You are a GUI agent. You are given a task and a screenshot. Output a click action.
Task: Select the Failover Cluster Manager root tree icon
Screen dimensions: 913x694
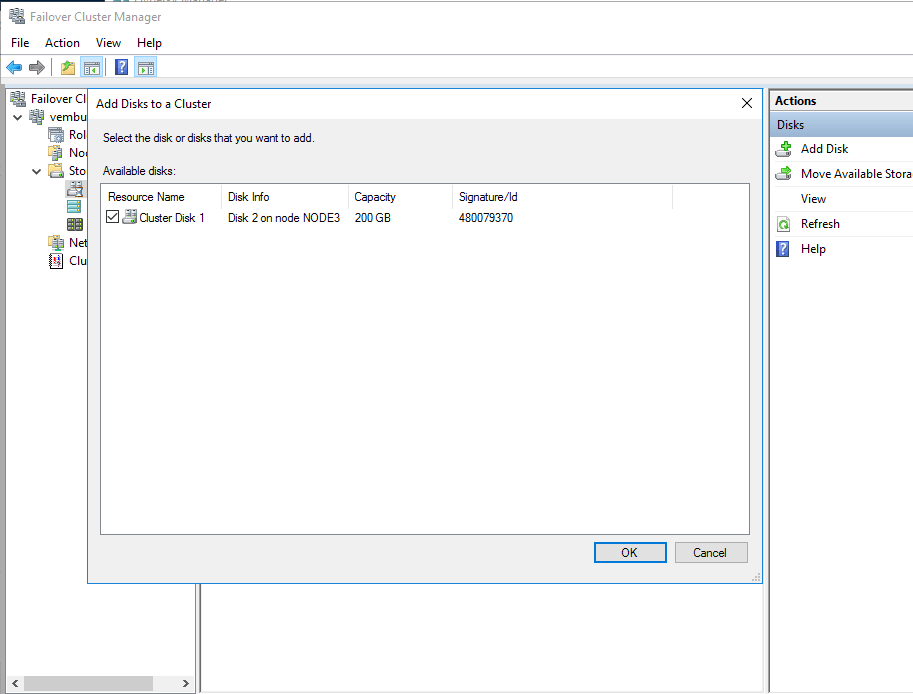click(18, 99)
